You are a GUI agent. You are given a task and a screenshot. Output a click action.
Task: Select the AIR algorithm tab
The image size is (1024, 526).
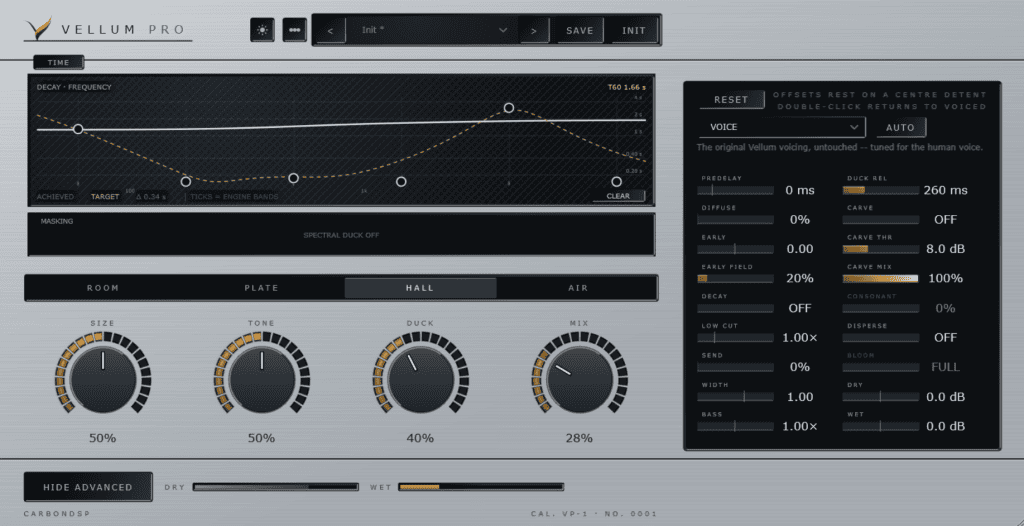[578, 288]
